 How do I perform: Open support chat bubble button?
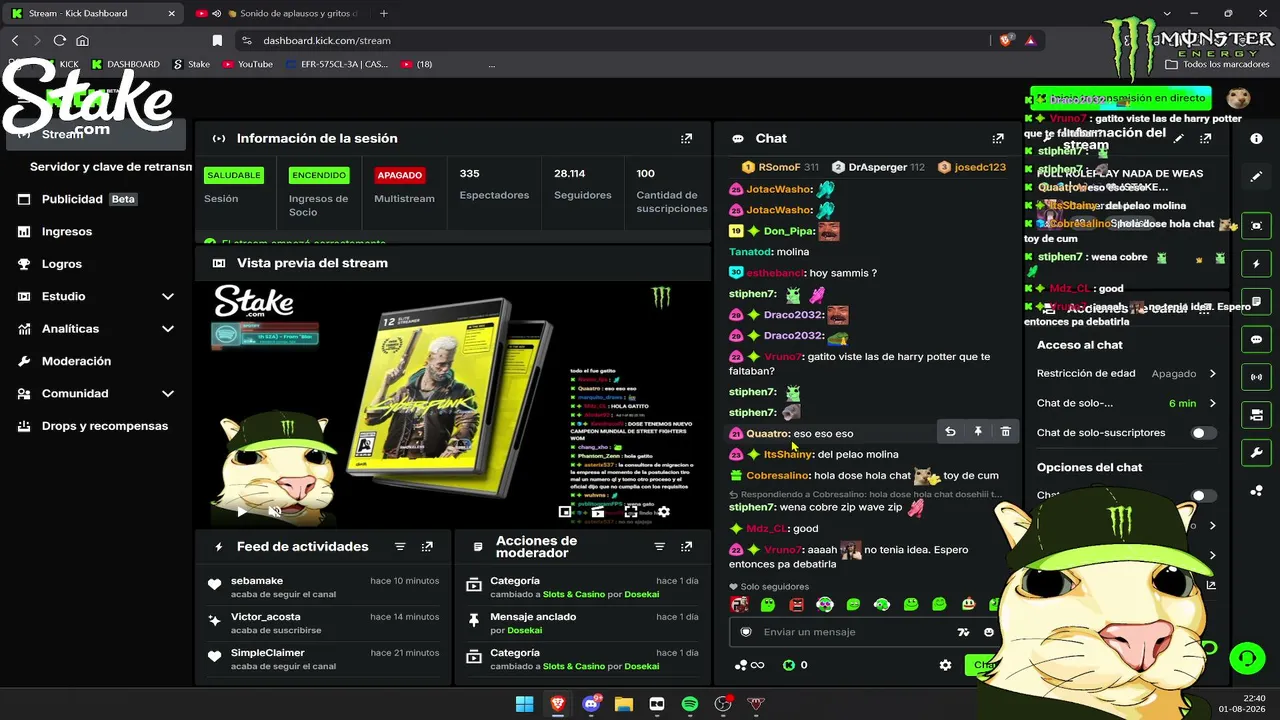[x=1247, y=658]
